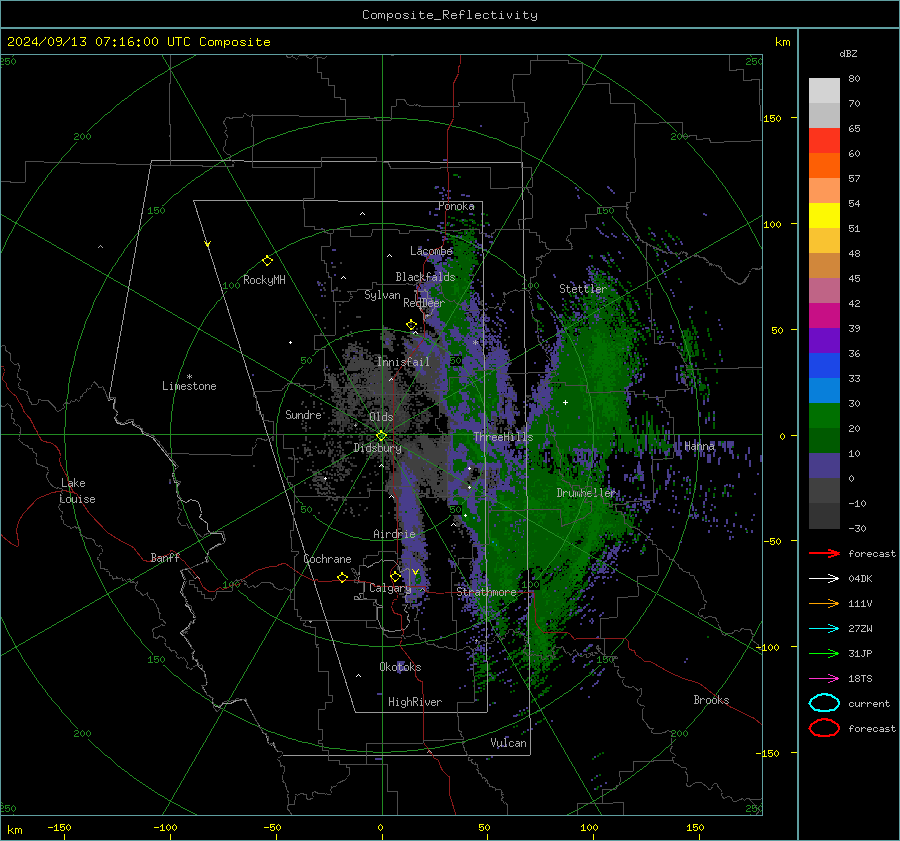This screenshot has width=900, height=841.
Task: Select the green 20-30 dBZ swatch
Action: [824, 415]
